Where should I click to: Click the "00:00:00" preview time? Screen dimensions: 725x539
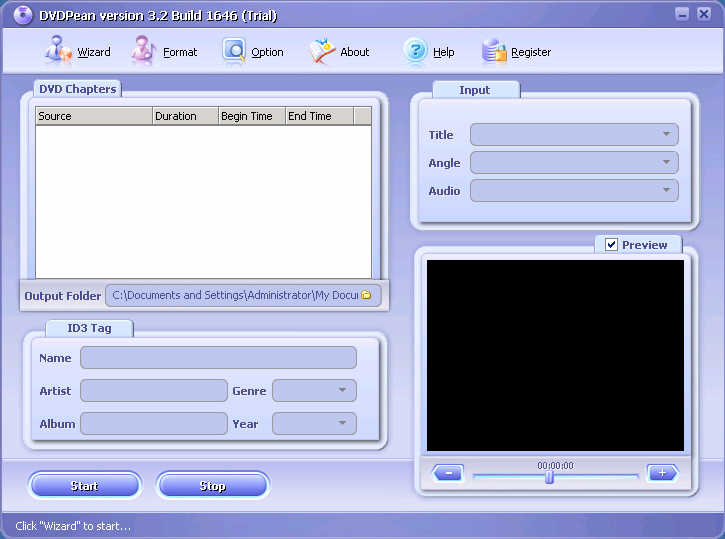pyautogui.click(x=555, y=465)
